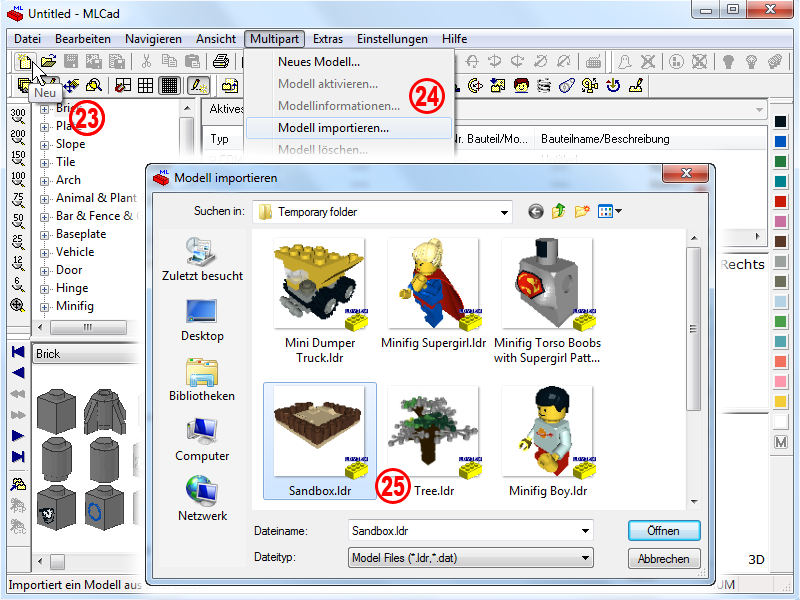Go to Netzwerk in places bar
The height and width of the screenshot is (600, 800).
(202, 499)
